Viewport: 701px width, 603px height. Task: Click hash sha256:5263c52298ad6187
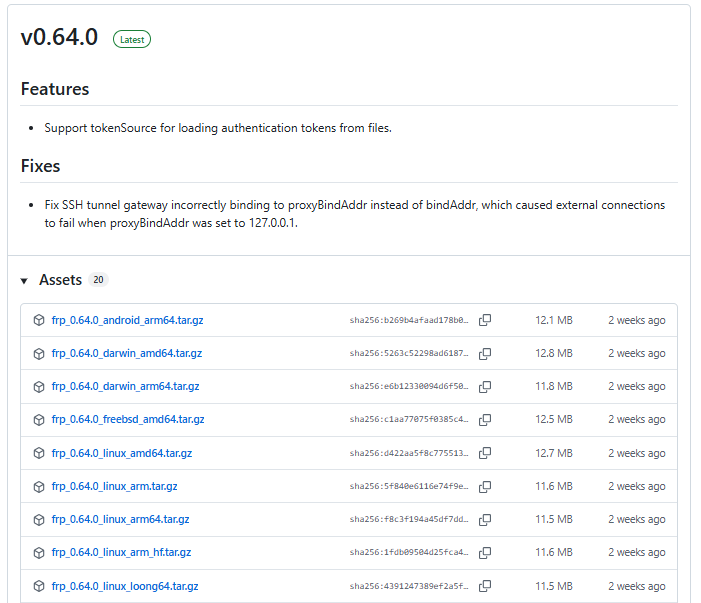[x=409, y=353]
